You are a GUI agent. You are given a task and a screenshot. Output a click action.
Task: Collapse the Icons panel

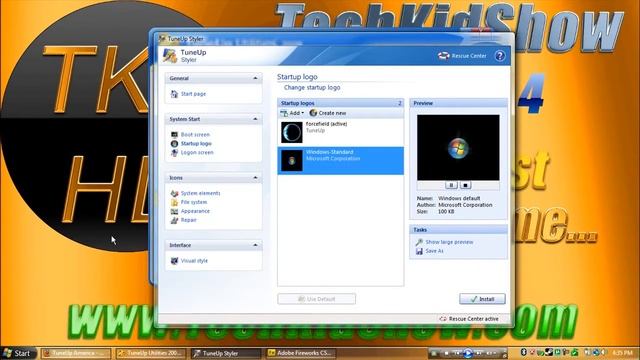256,178
